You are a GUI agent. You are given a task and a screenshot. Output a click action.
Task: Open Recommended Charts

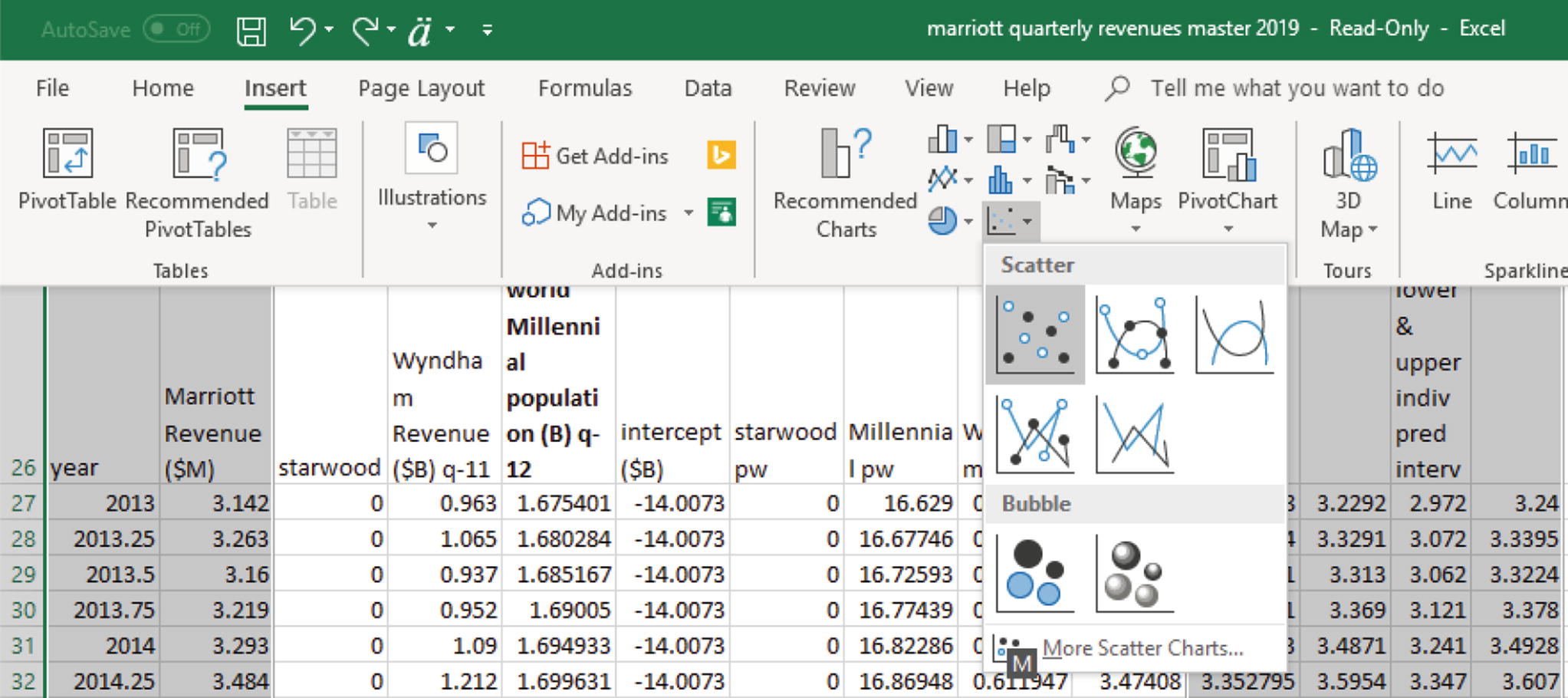(846, 184)
